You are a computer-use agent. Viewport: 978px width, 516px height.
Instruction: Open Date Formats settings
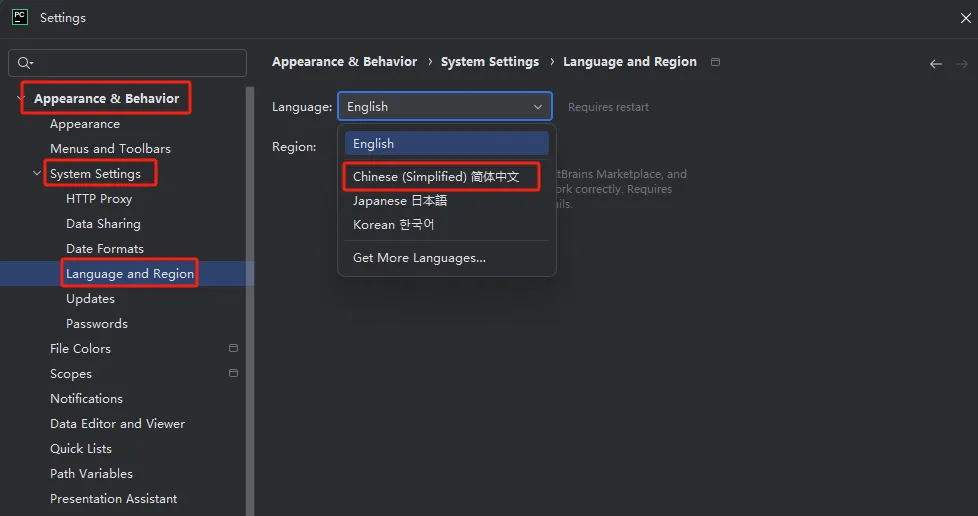click(105, 248)
